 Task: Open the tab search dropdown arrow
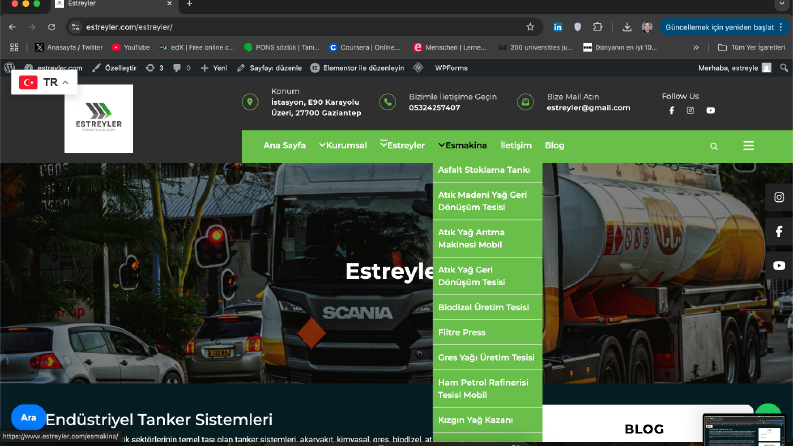point(782,4)
